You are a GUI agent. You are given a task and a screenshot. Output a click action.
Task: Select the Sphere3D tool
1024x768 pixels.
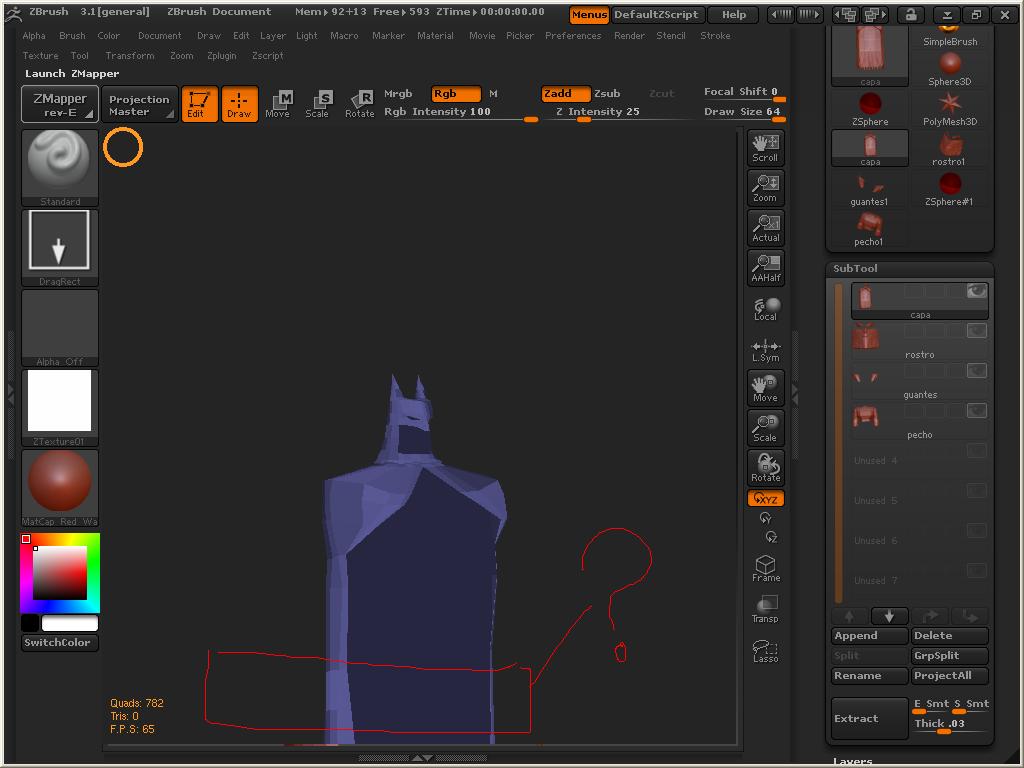click(950, 69)
